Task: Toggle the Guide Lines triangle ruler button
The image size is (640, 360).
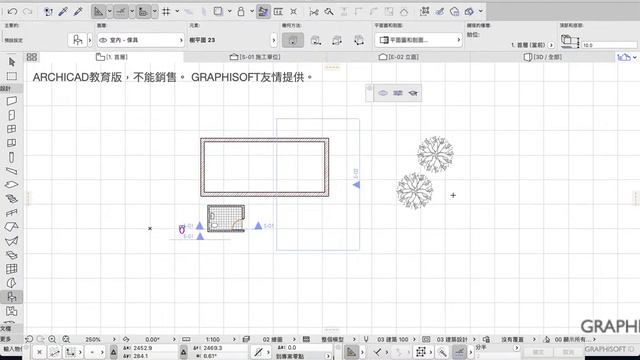Action: click(x=98, y=11)
